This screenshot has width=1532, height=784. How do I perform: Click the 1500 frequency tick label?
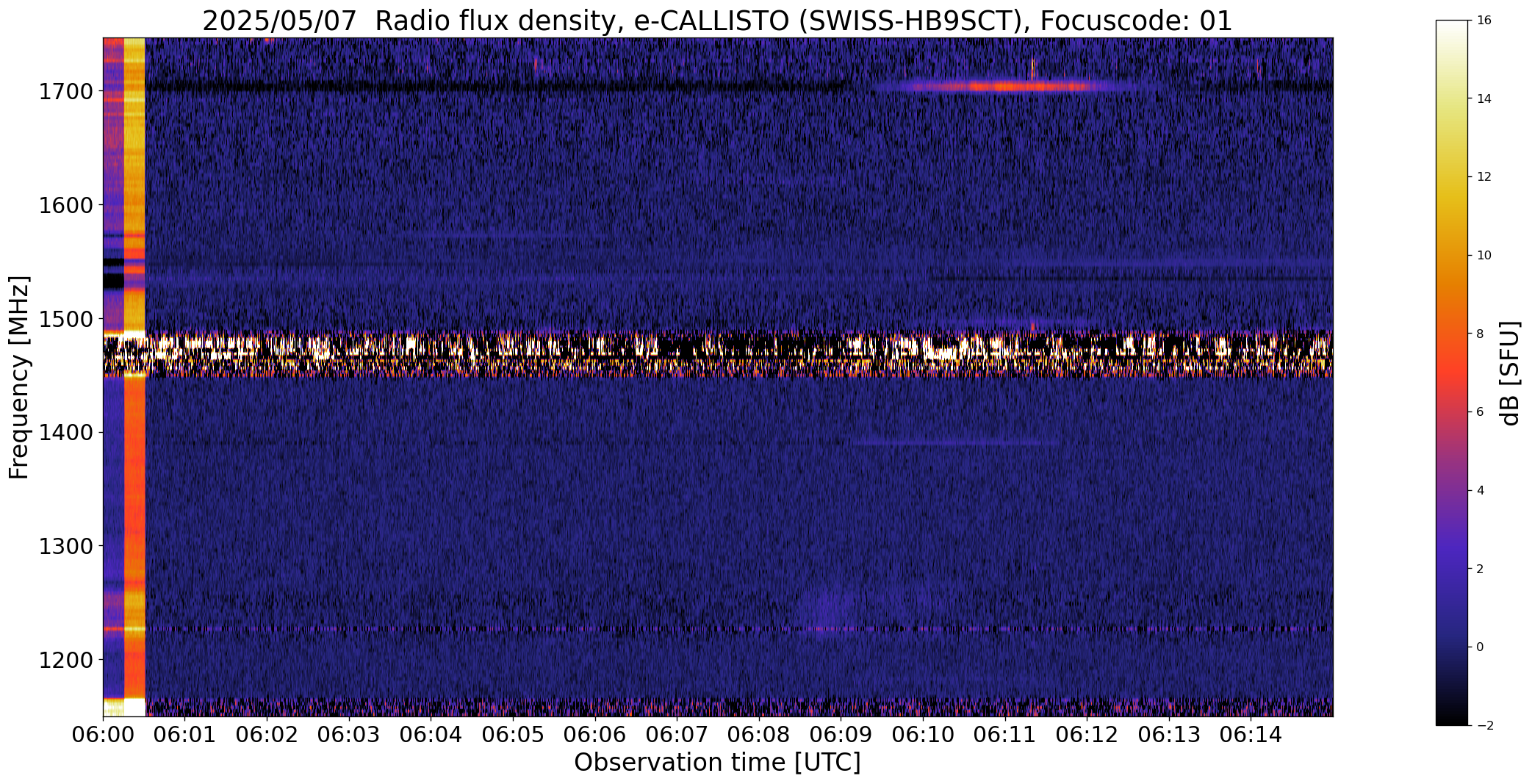tap(65, 319)
